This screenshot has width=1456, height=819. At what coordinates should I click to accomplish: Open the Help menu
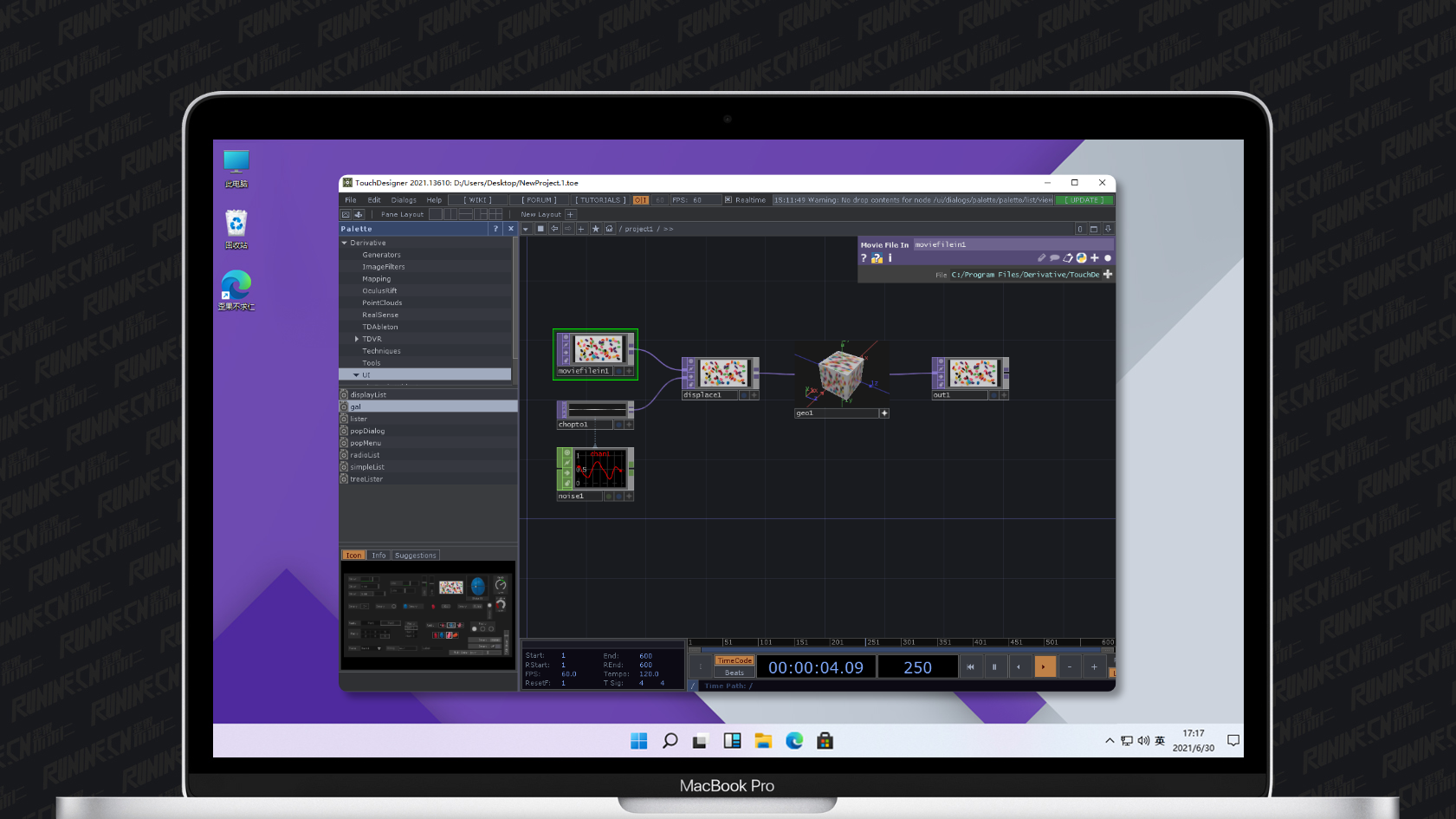(434, 200)
